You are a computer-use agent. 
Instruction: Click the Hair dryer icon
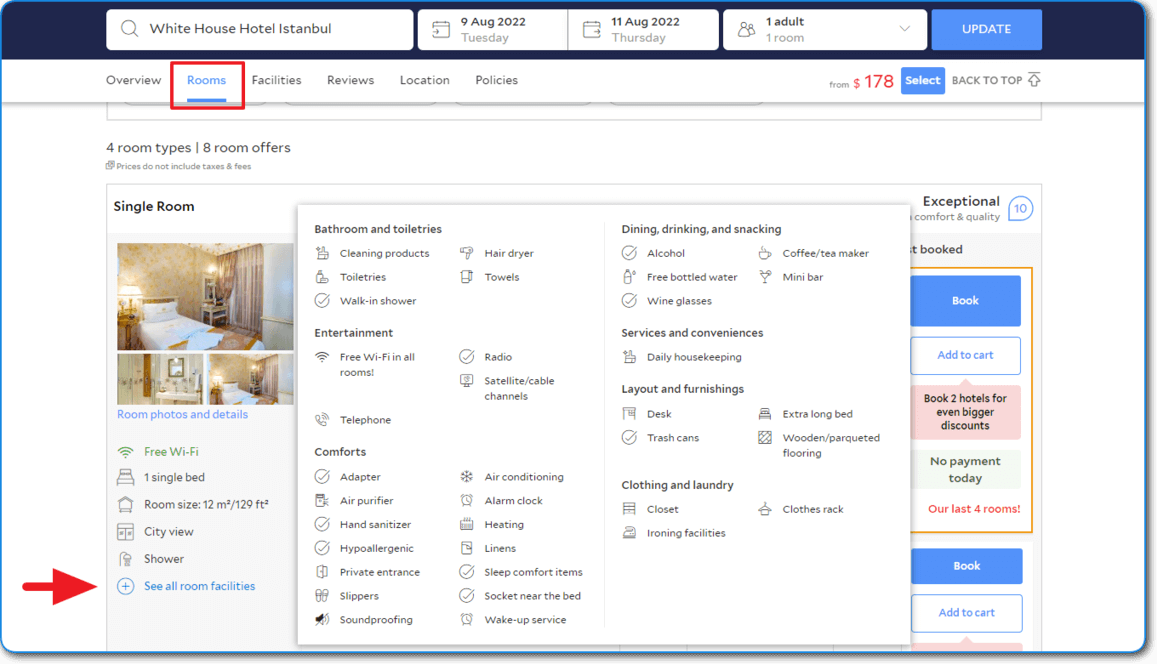pyautogui.click(x=466, y=253)
